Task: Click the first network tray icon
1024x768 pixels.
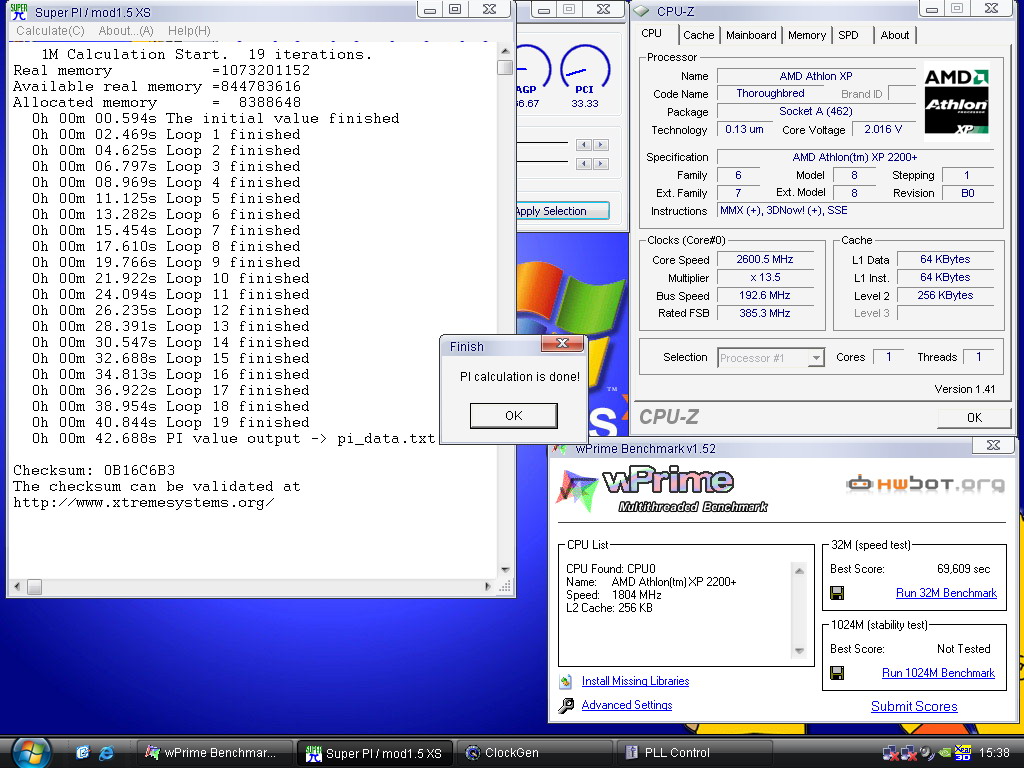Action: 891,753
